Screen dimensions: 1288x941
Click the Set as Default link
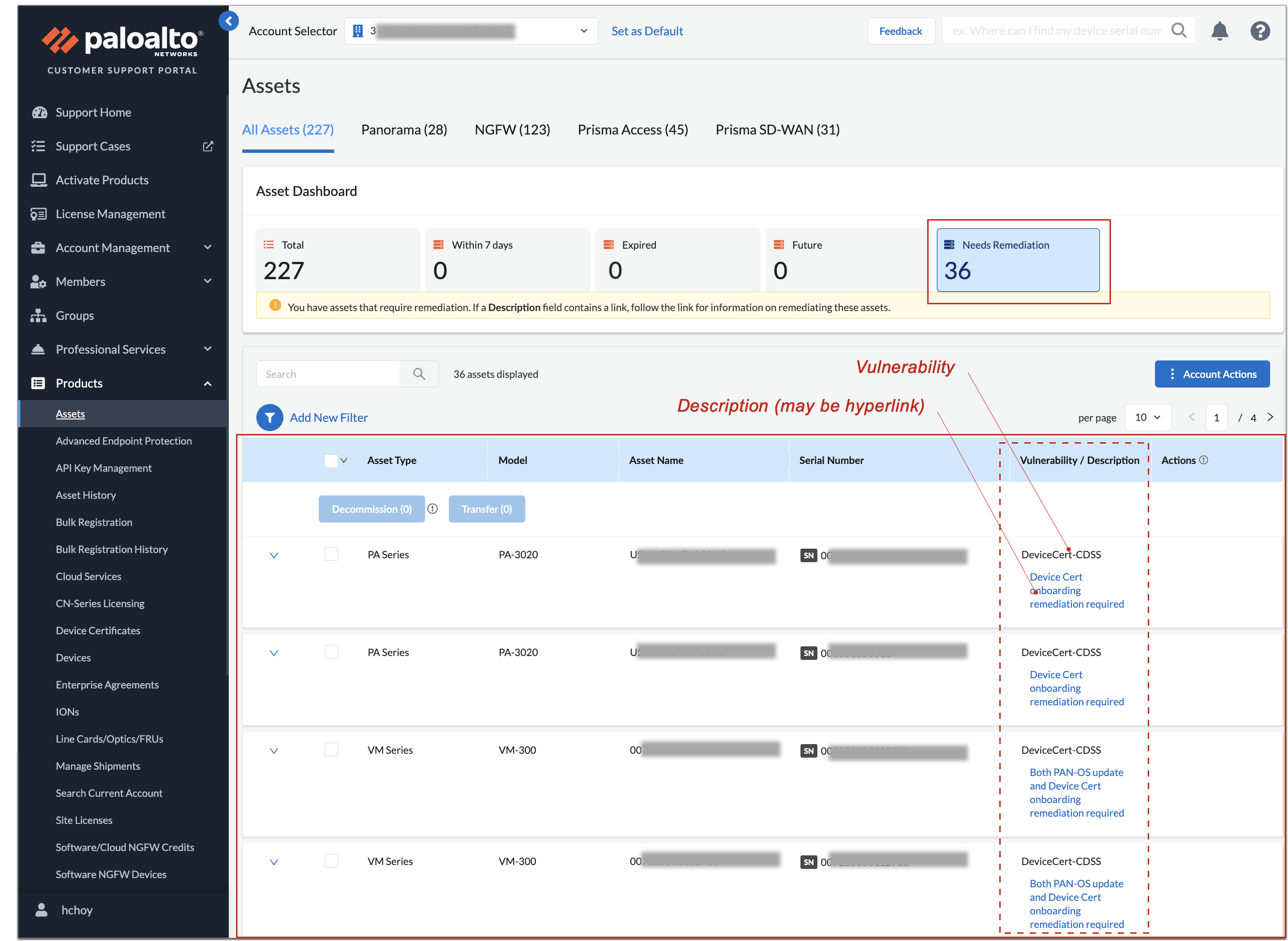coord(647,31)
